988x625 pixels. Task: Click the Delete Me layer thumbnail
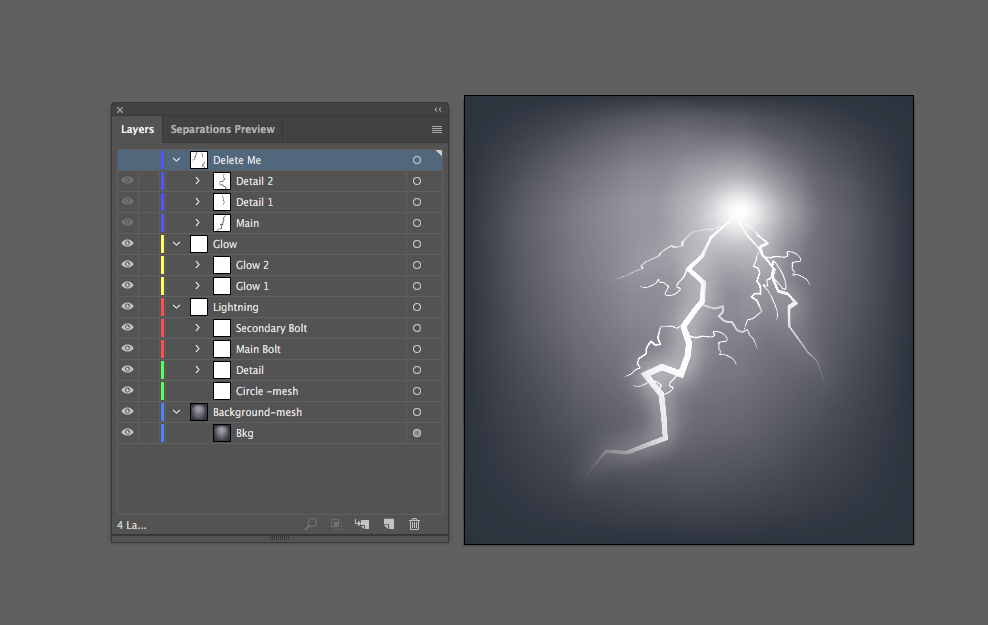click(x=199, y=160)
